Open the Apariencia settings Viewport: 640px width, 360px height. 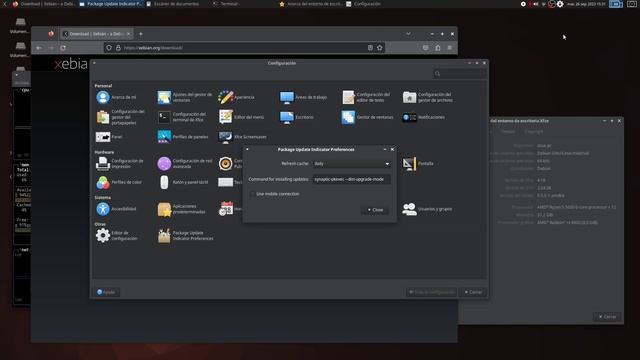tap(236, 97)
